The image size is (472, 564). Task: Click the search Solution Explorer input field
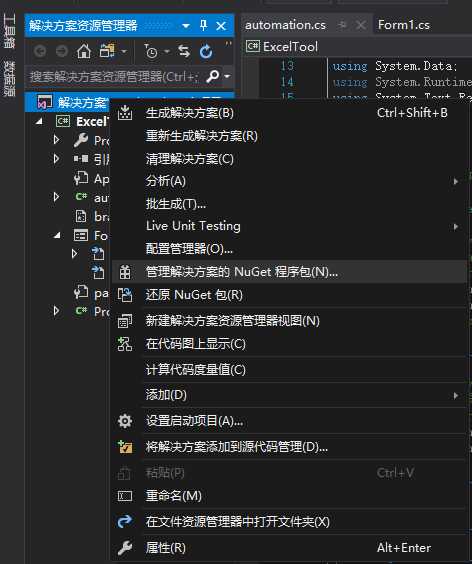point(115,76)
